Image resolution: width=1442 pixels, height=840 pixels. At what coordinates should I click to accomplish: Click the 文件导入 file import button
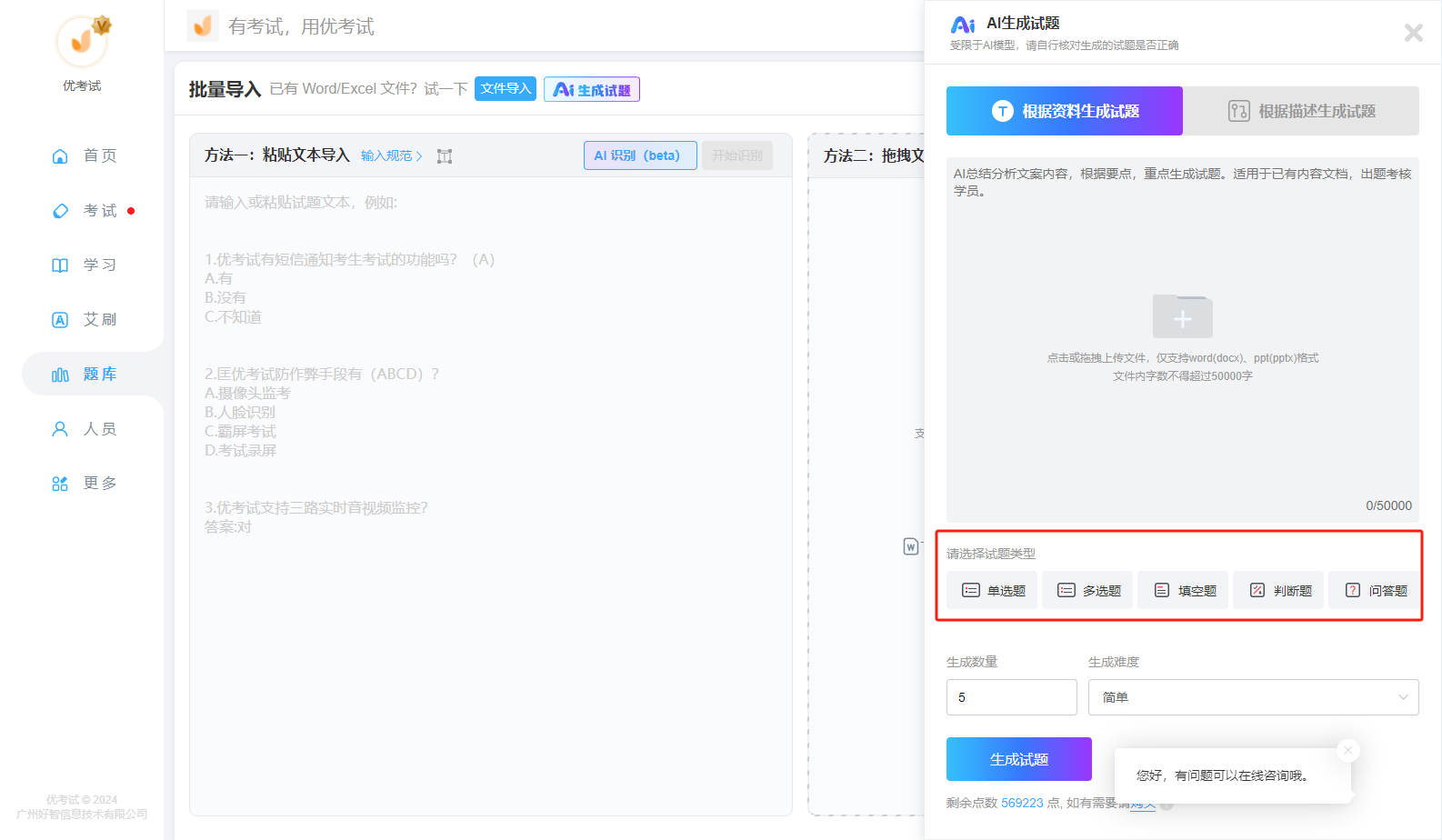(506, 88)
